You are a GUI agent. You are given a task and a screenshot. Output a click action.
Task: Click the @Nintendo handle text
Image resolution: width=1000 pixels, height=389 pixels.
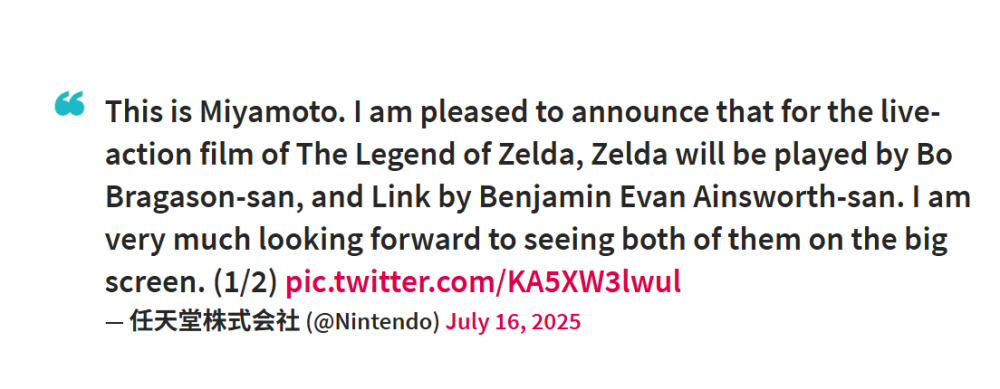373,322
